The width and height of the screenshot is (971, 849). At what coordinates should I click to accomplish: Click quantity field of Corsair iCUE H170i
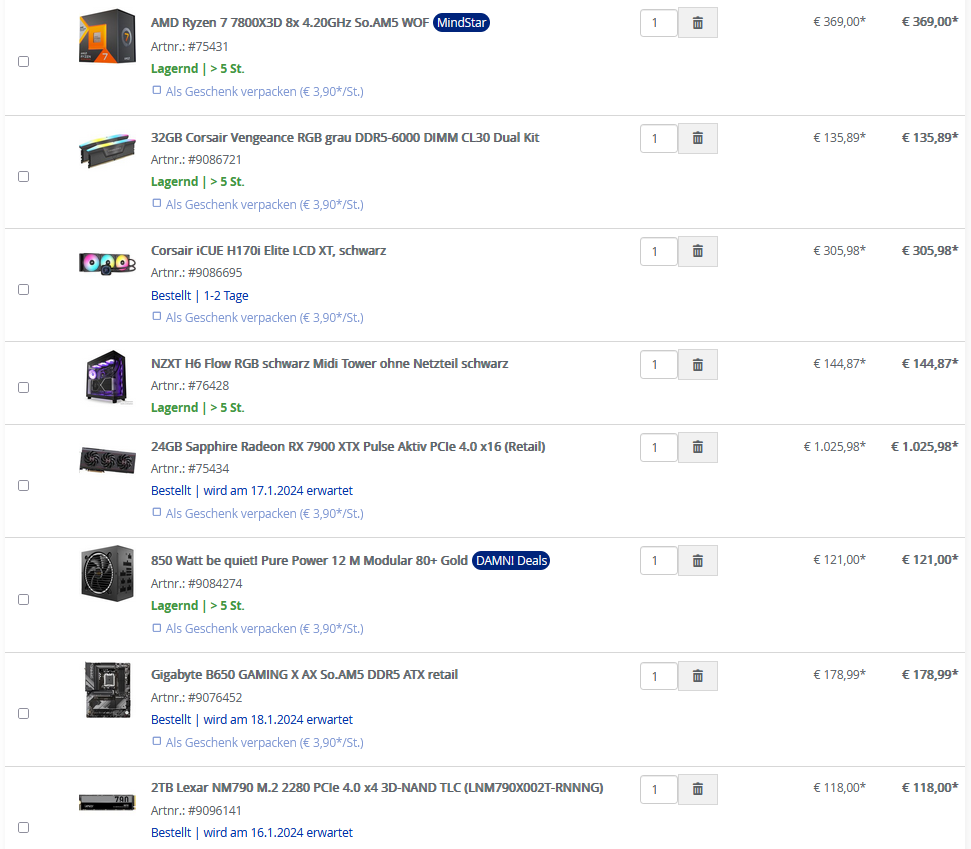tap(659, 251)
